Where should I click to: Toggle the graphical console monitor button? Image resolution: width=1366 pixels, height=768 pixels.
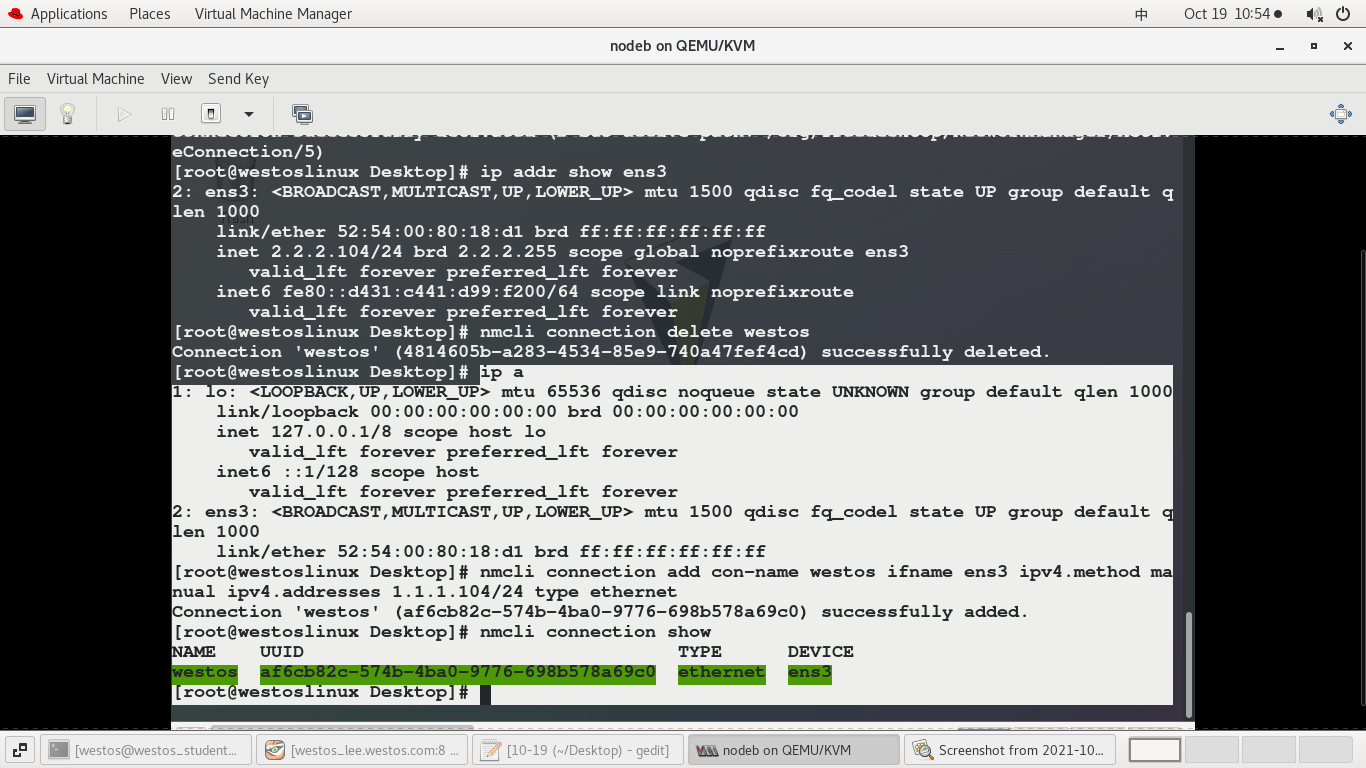[x=22, y=113]
